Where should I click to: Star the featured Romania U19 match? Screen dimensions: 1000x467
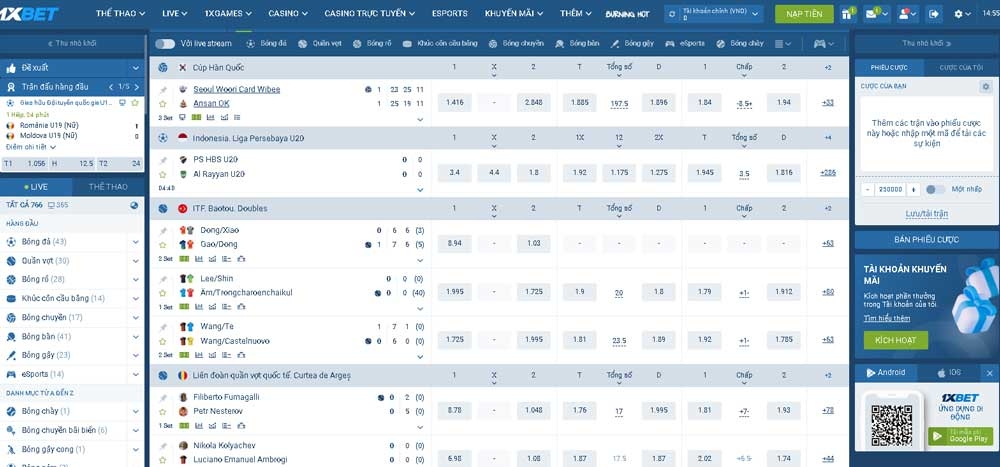(x=135, y=103)
